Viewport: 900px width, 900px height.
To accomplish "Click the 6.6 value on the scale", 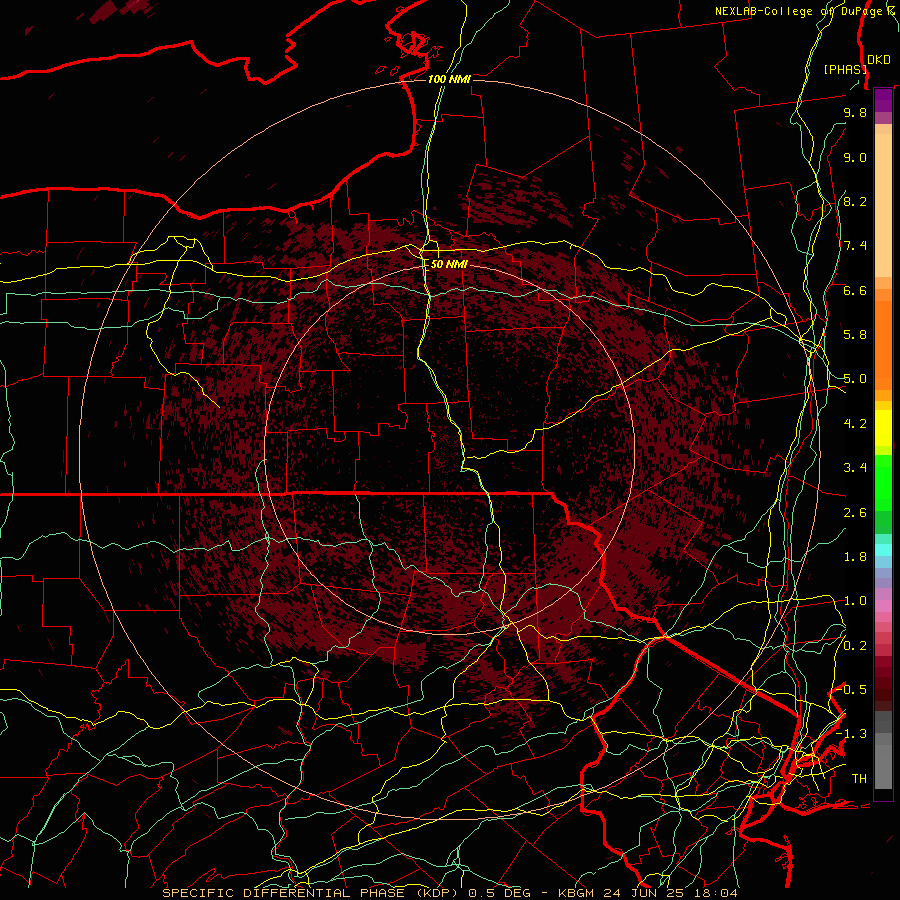I will click(x=855, y=291).
